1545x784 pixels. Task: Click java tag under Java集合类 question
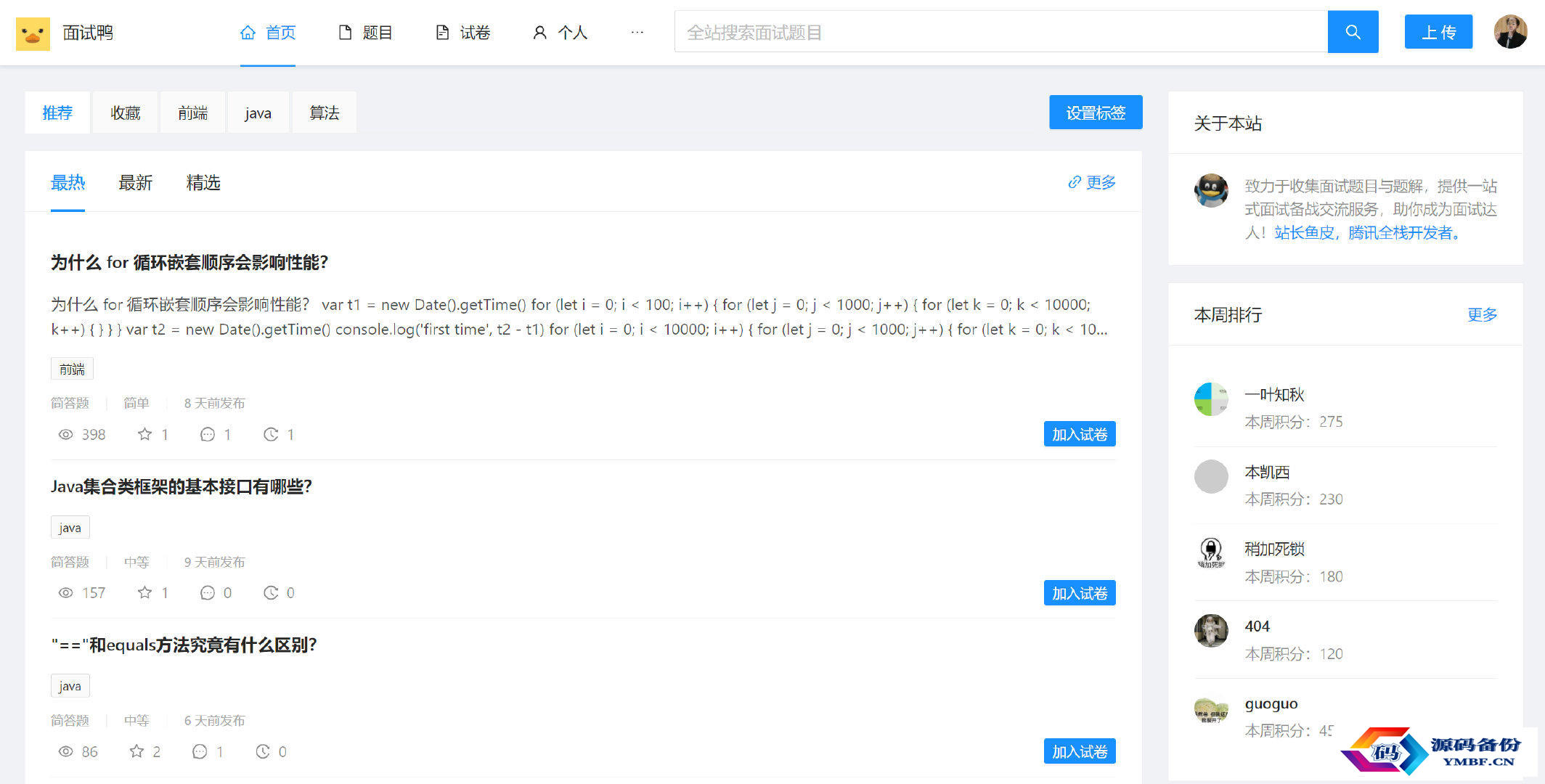(70, 528)
